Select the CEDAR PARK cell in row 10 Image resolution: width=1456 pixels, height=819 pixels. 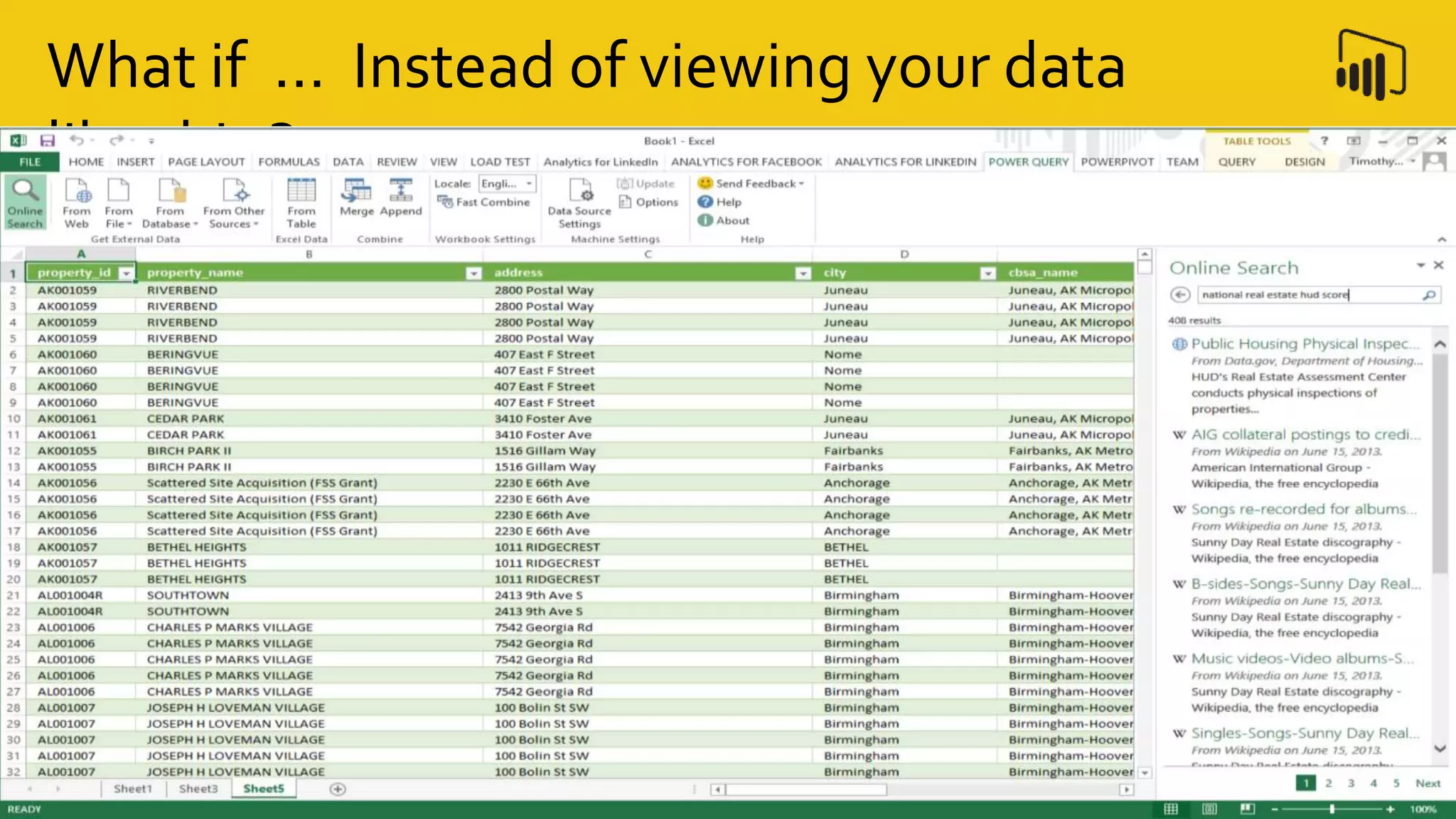309,419
